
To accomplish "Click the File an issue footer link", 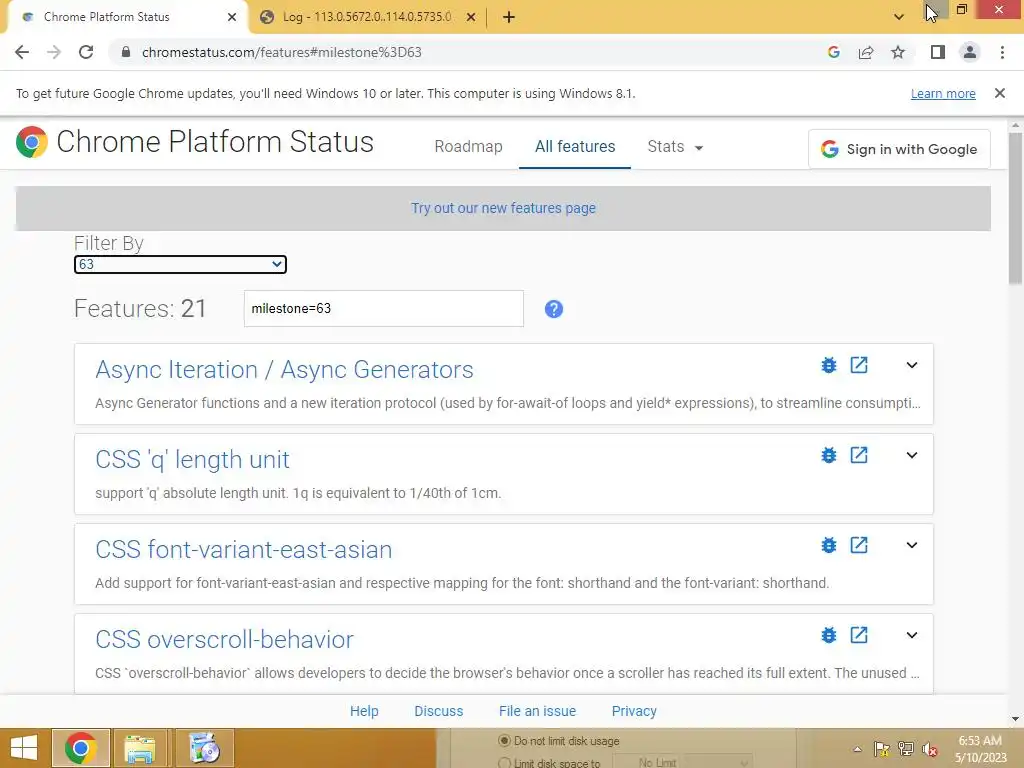I will (537, 711).
